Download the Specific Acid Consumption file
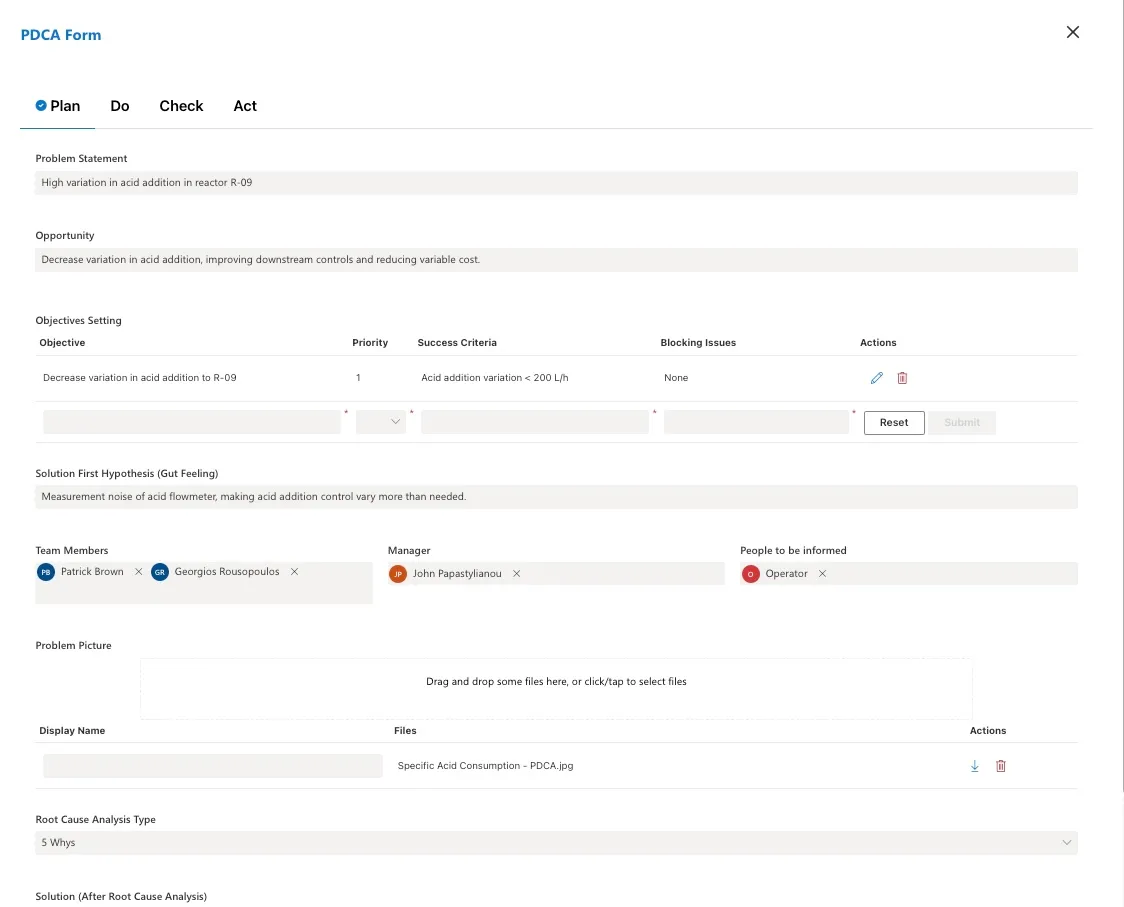The width and height of the screenshot is (1124, 907). click(x=975, y=766)
